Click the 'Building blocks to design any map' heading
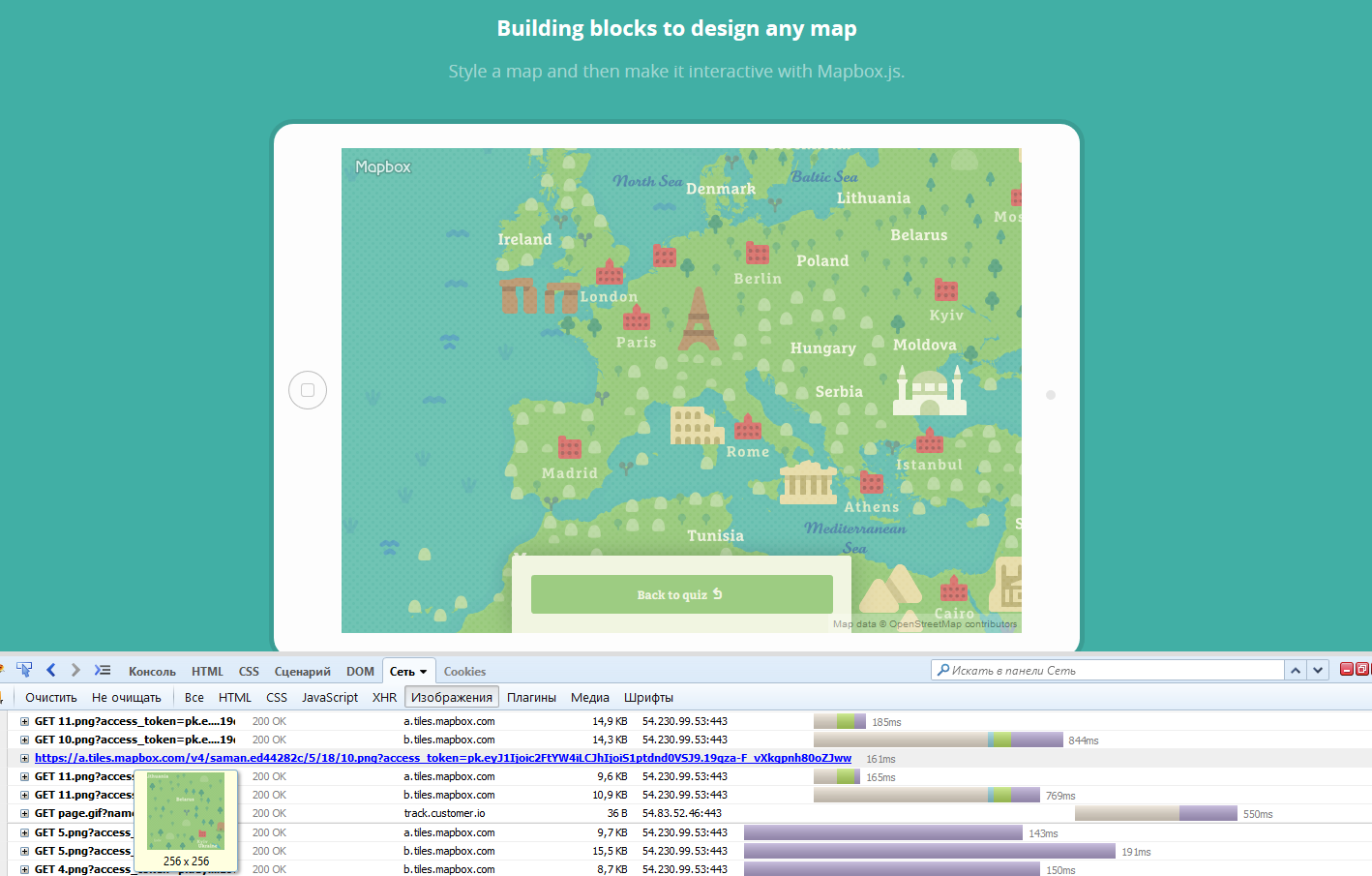 (x=677, y=28)
